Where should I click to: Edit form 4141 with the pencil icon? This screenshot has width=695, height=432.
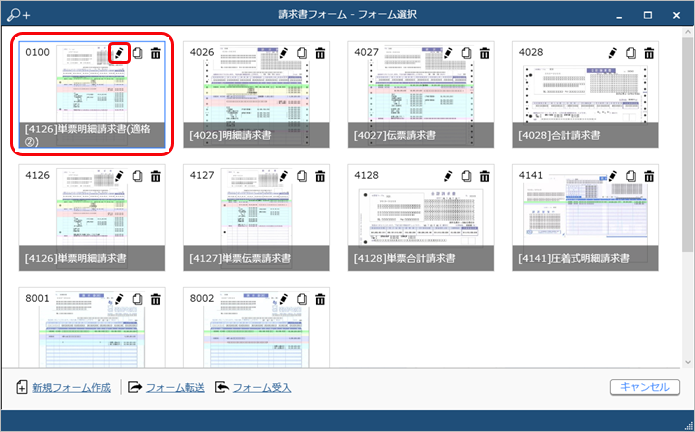(613, 176)
